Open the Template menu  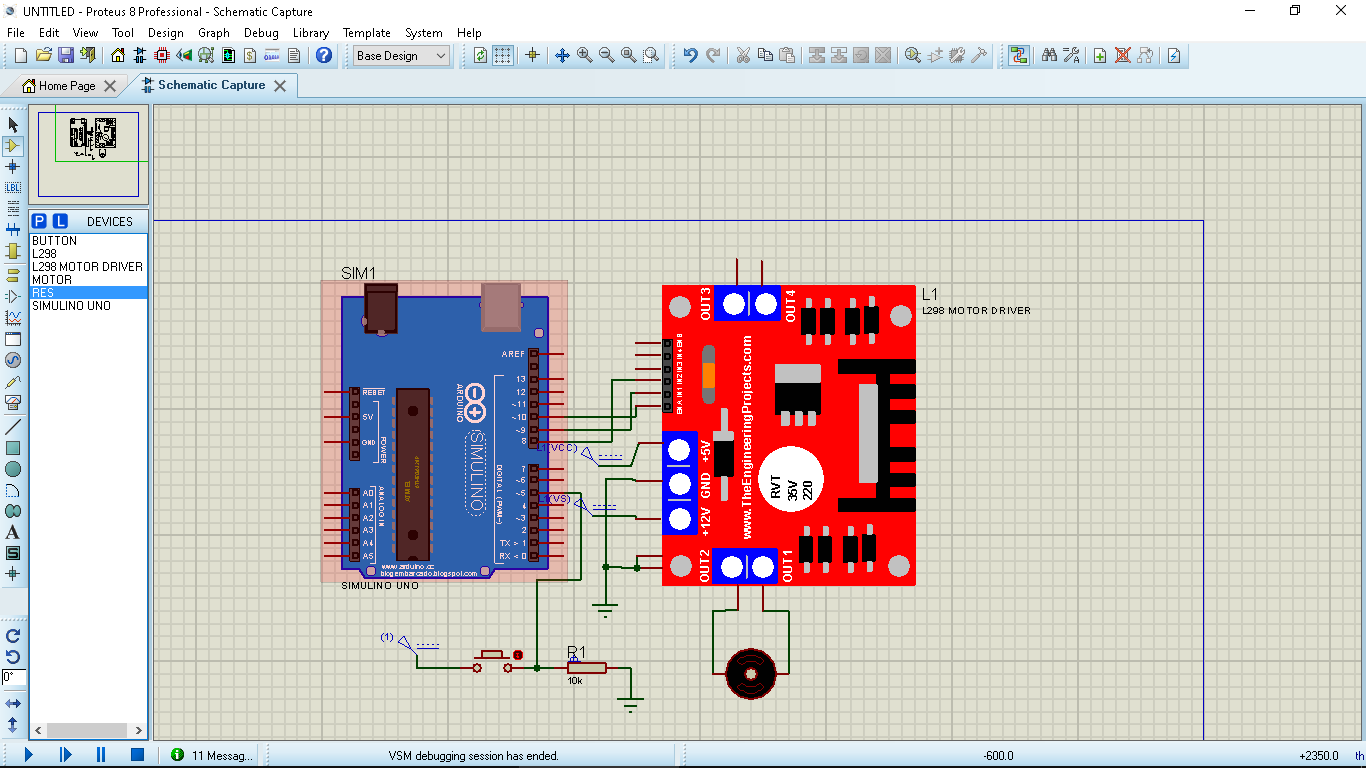coord(367,33)
